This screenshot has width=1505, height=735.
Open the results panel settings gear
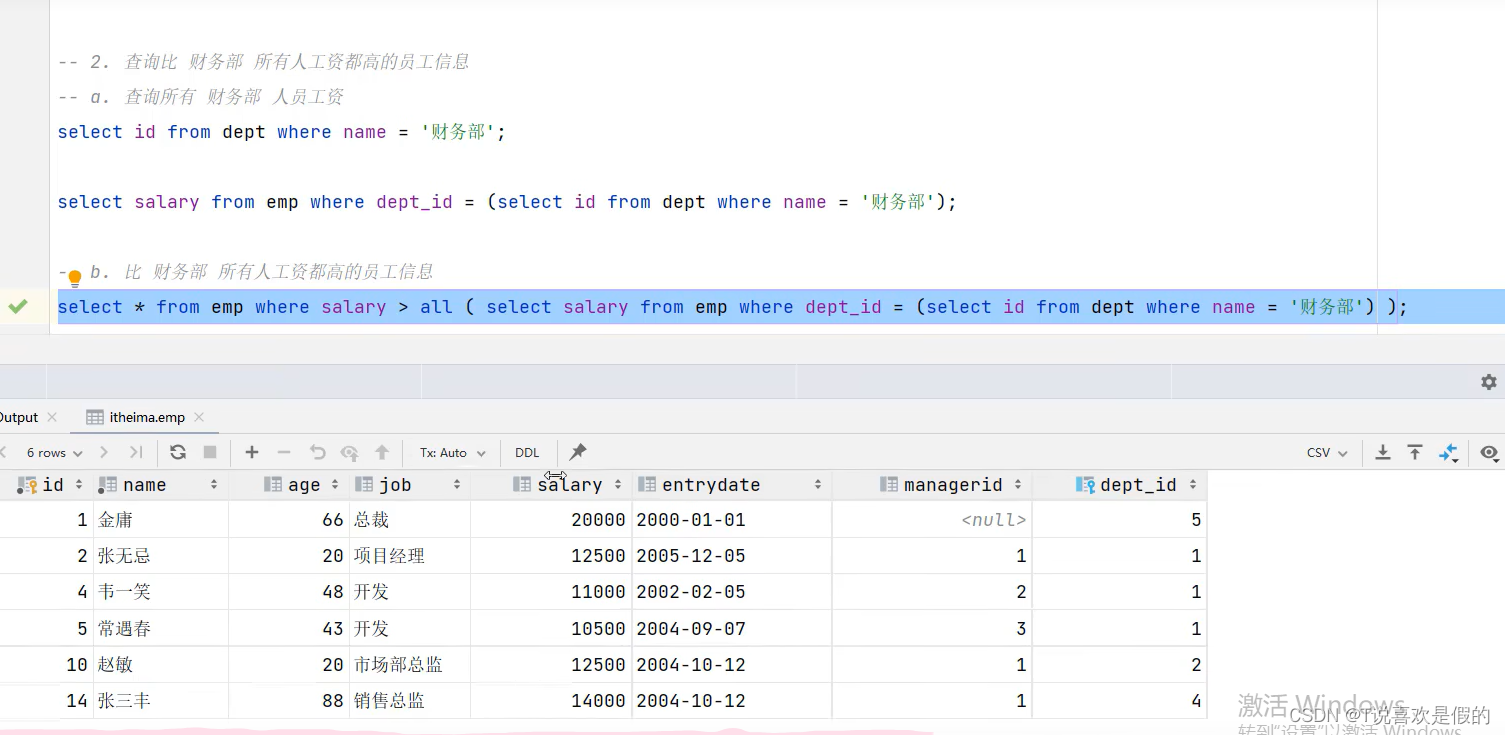click(1489, 382)
